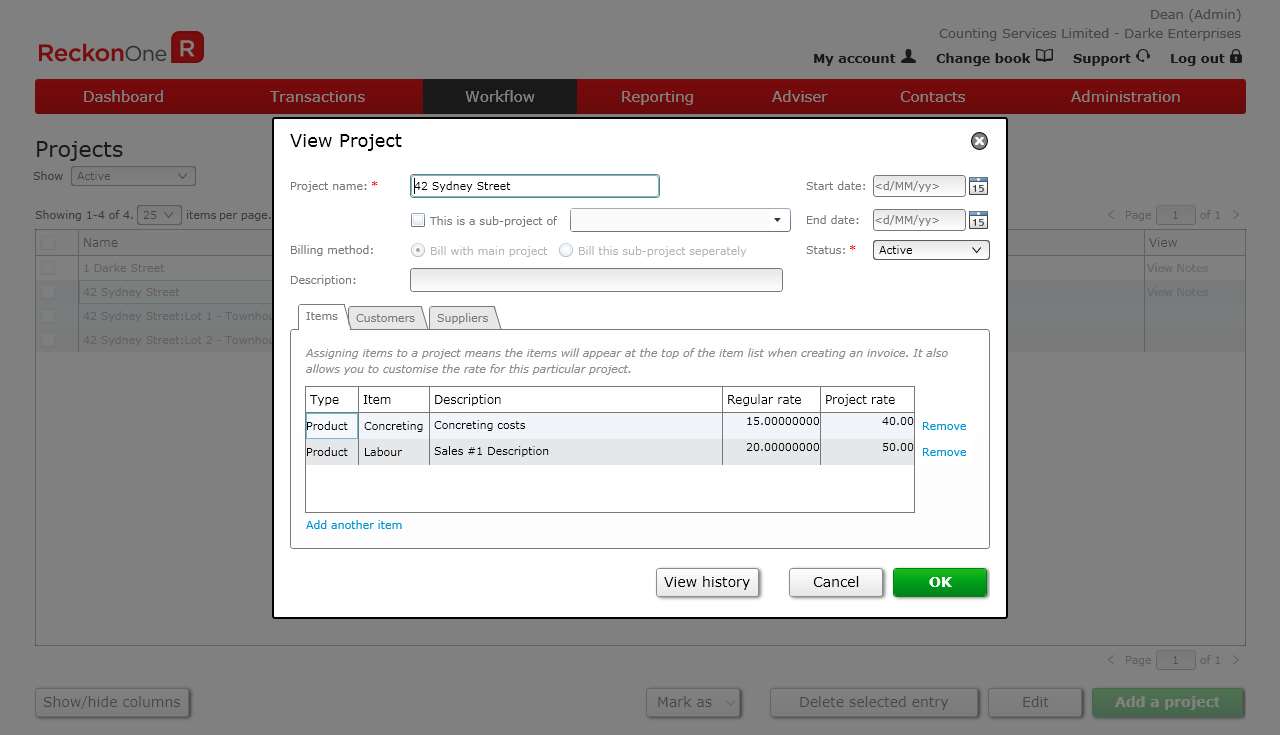The height and width of the screenshot is (735, 1280).
Task: Expand the Show Active filter dropdown
Action: [133, 175]
